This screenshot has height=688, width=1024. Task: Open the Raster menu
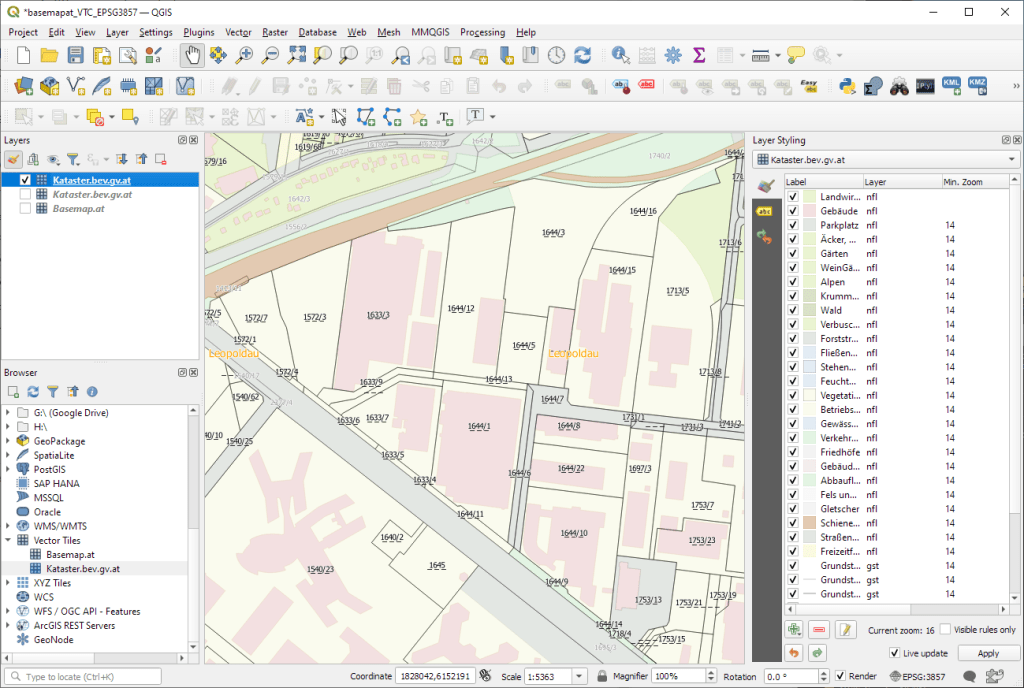[275, 32]
